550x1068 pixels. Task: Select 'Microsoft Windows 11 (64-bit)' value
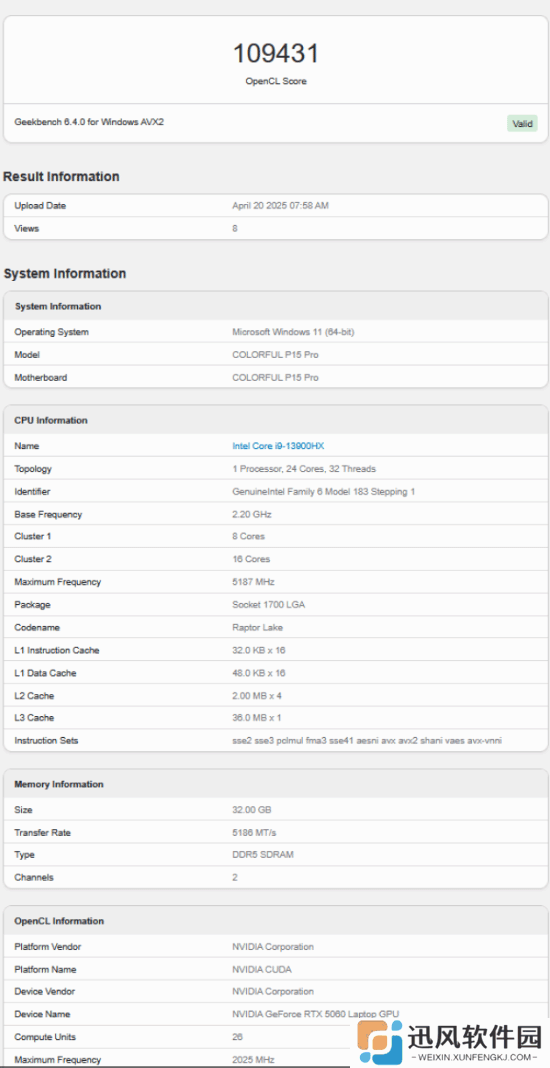click(x=293, y=332)
